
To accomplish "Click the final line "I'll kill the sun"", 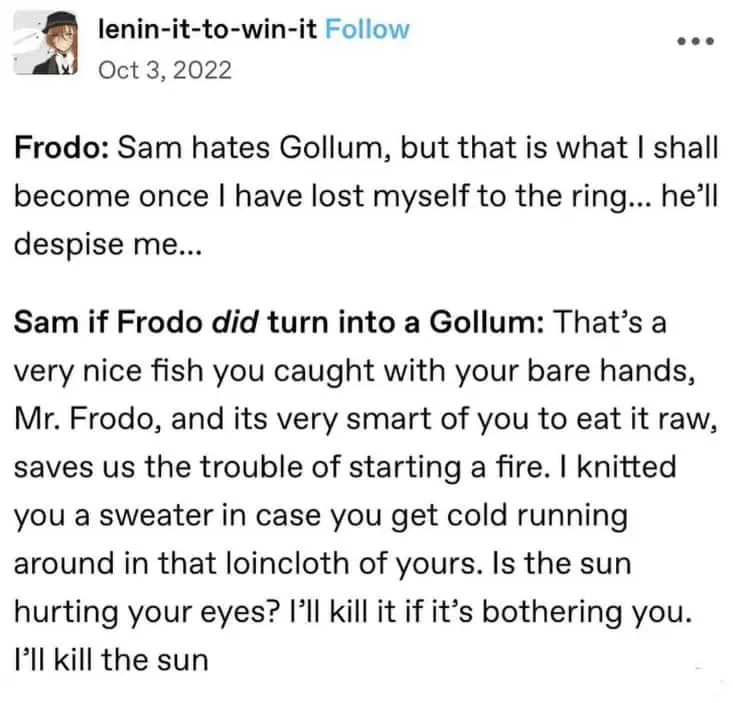I will (x=111, y=660).
